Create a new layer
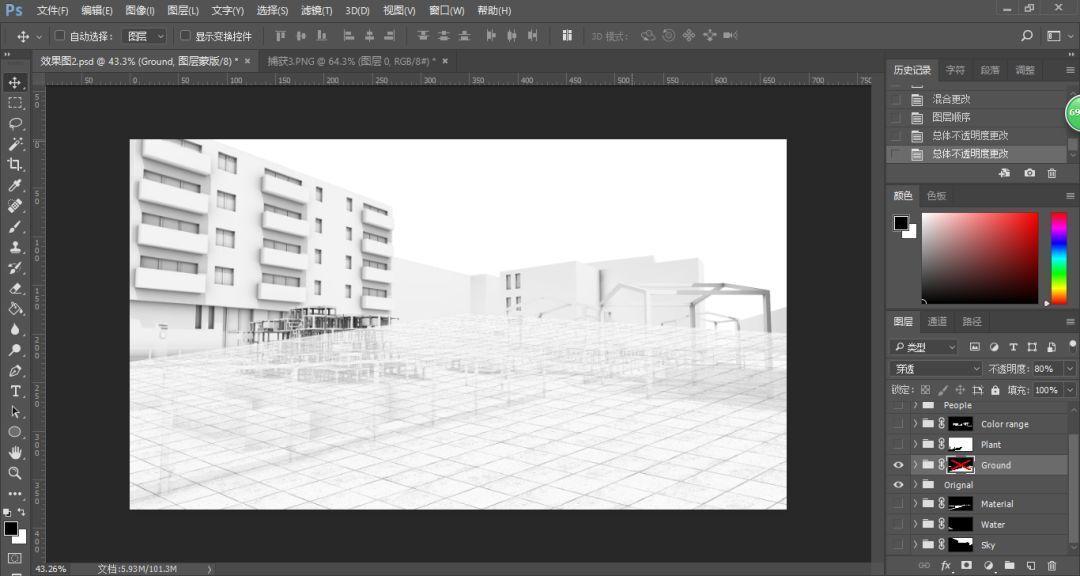1080x576 pixels. pyautogui.click(x=1030, y=566)
